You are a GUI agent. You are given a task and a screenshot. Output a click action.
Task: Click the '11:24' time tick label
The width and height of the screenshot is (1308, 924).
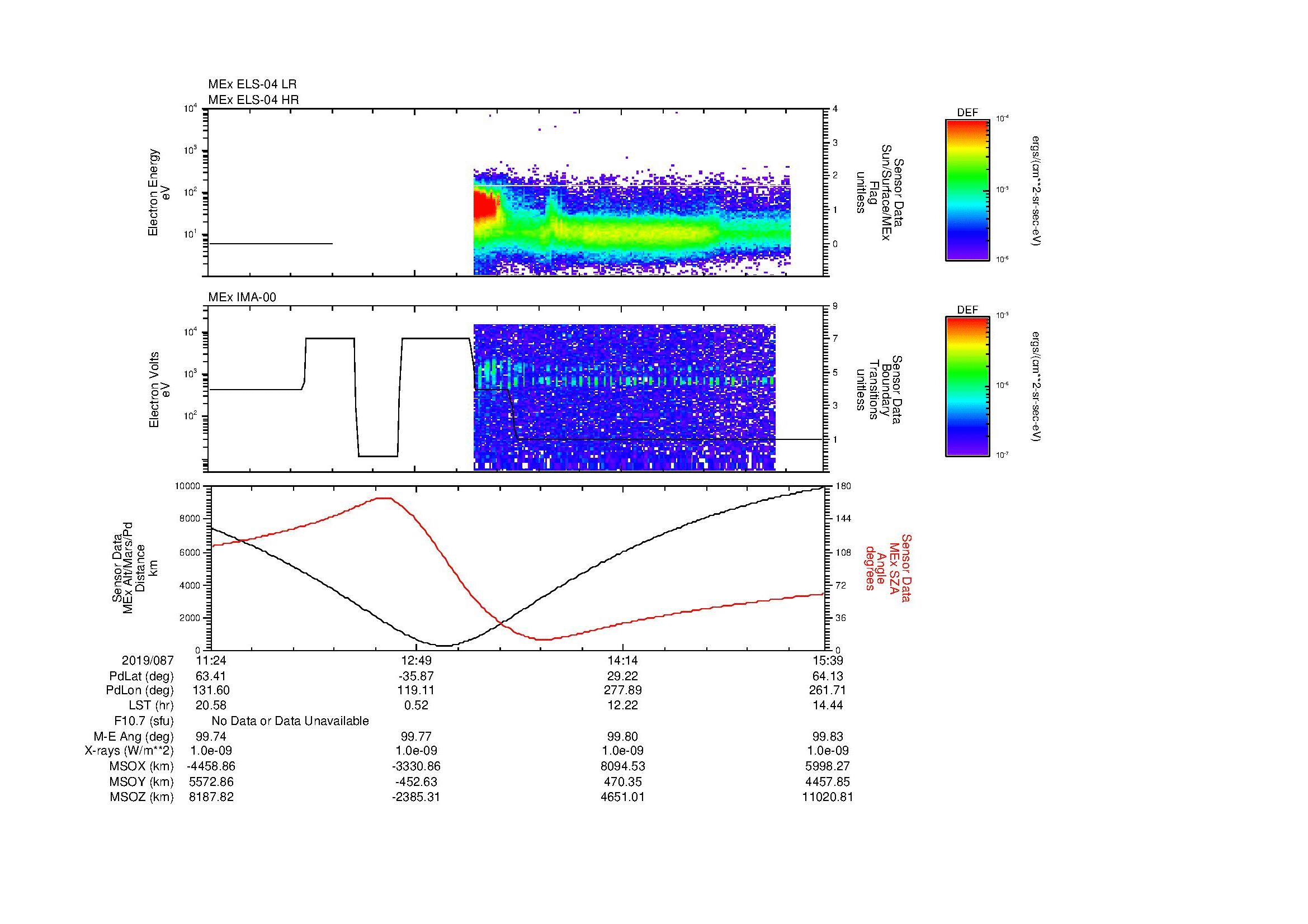coord(211,660)
